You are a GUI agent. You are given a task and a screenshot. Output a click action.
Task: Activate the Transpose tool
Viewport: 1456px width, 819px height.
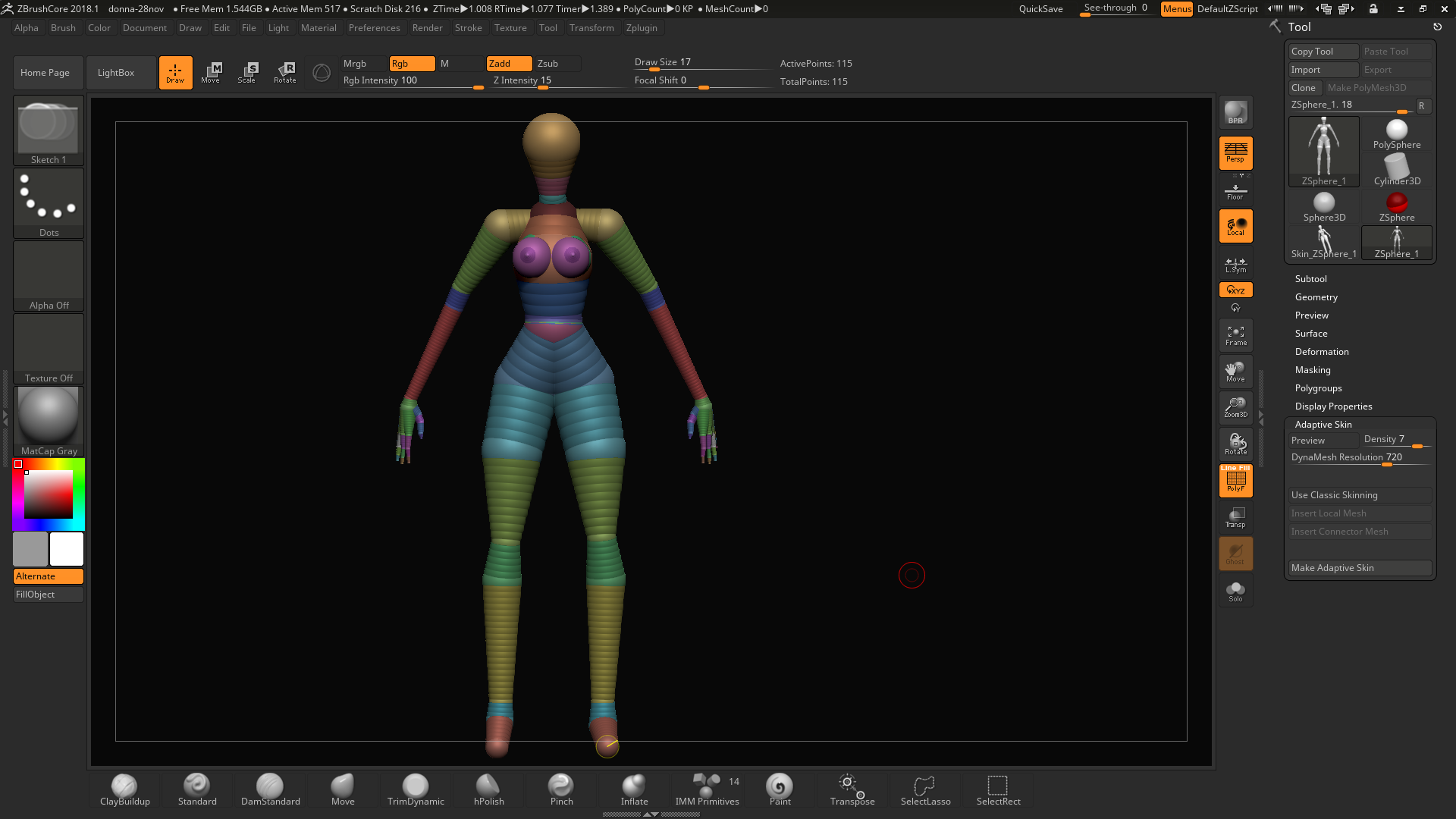click(x=852, y=789)
